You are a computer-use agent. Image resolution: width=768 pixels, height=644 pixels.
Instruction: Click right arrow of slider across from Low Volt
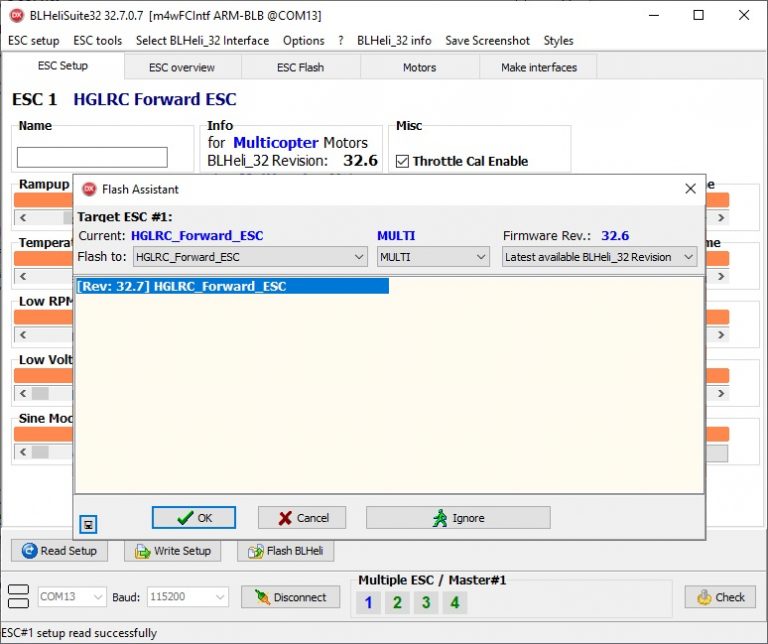click(x=720, y=393)
